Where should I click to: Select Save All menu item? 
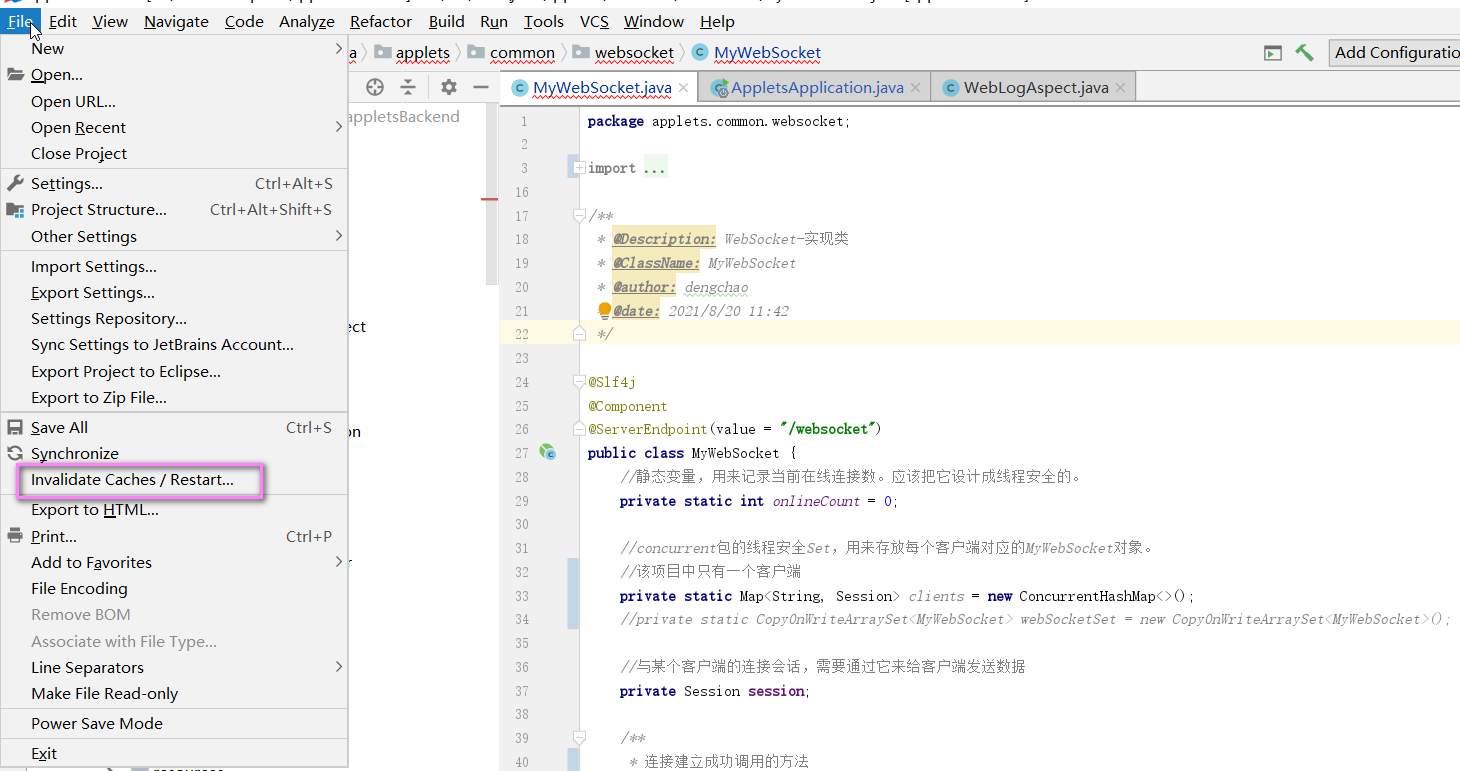[x=174, y=427]
